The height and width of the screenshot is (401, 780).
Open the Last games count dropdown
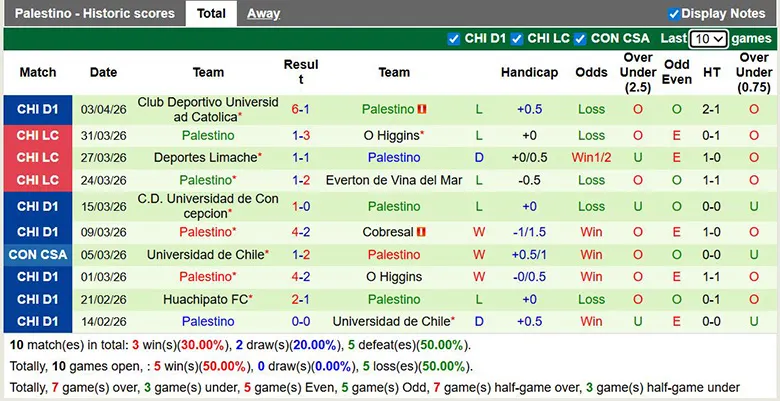click(x=707, y=39)
